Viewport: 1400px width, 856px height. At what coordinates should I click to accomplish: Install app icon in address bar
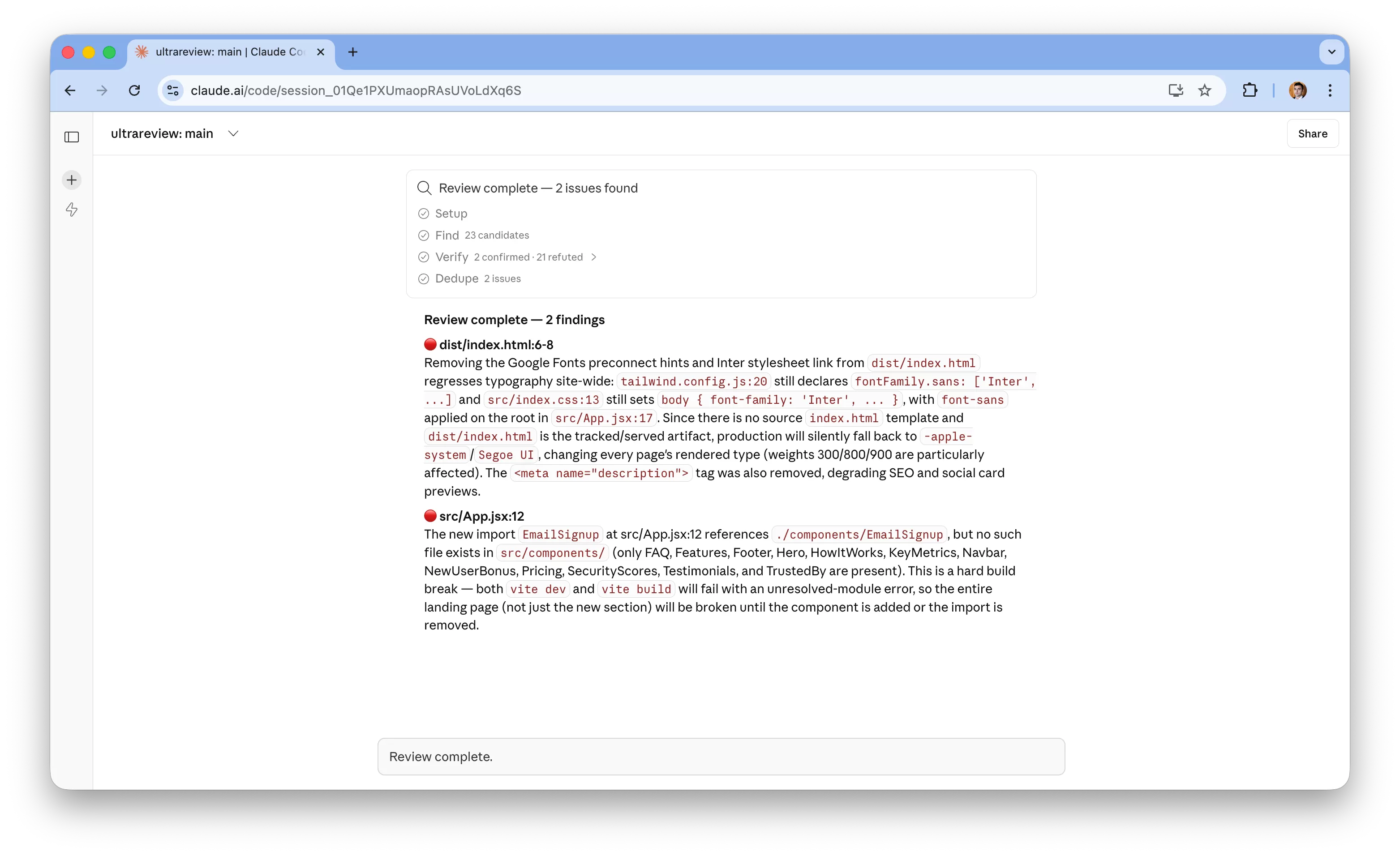1176,90
